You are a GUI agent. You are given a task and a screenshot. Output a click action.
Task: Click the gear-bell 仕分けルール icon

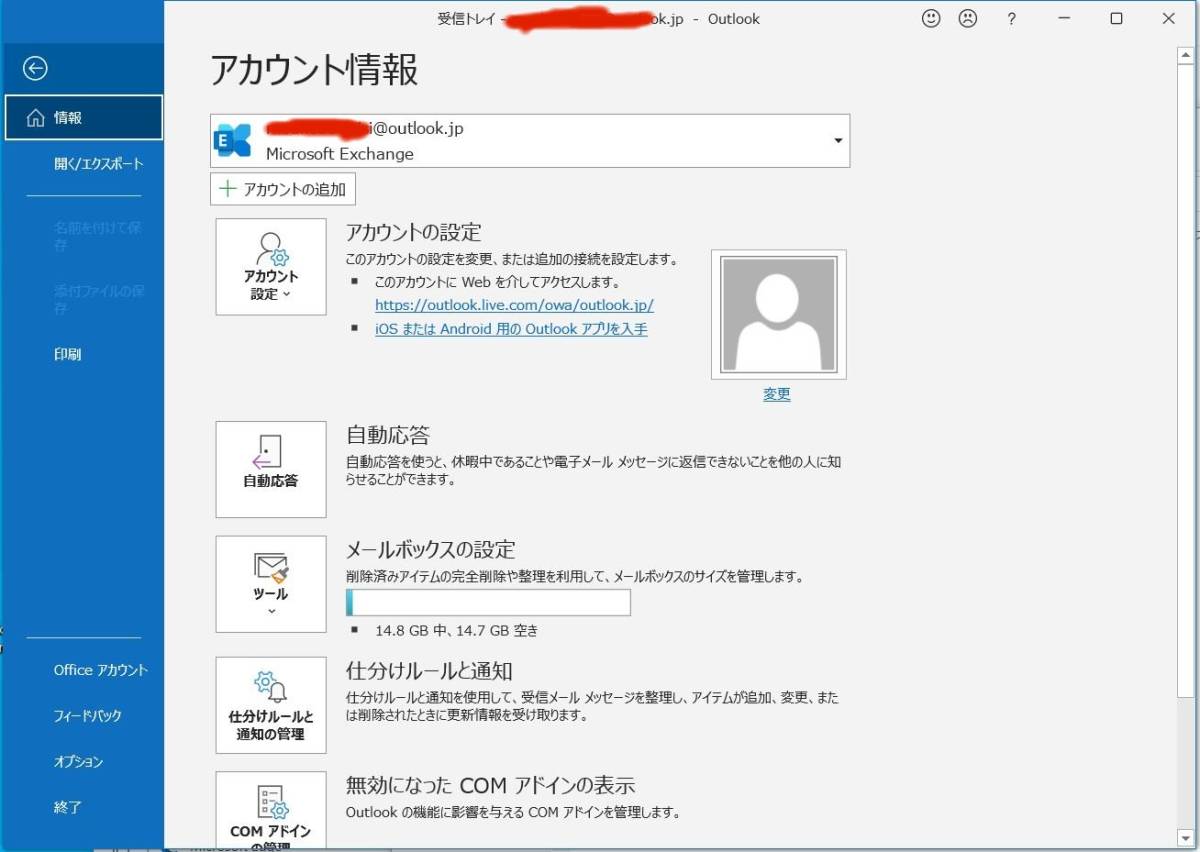(x=270, y=687)
